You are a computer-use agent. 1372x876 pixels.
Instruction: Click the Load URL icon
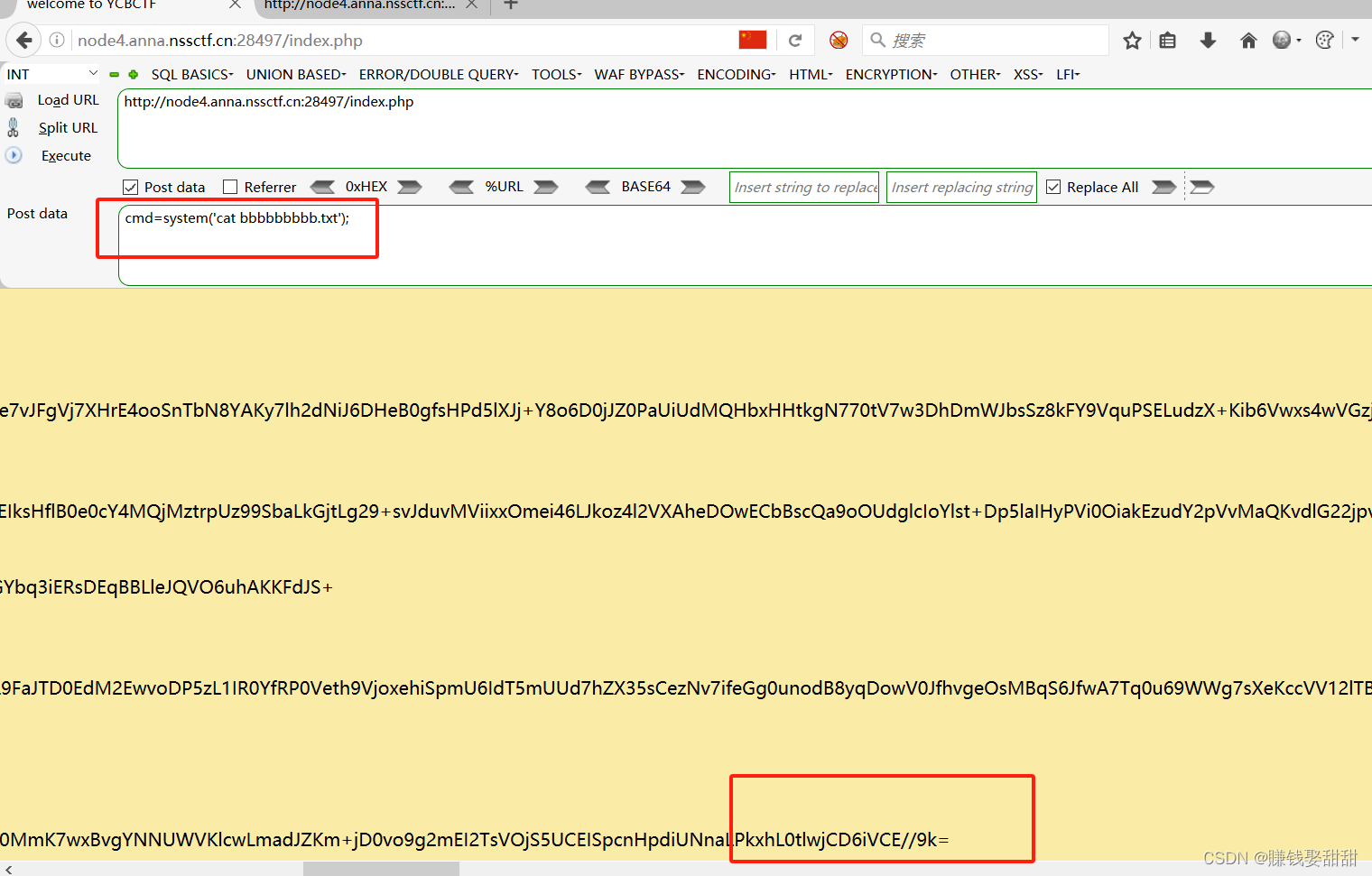14,100
